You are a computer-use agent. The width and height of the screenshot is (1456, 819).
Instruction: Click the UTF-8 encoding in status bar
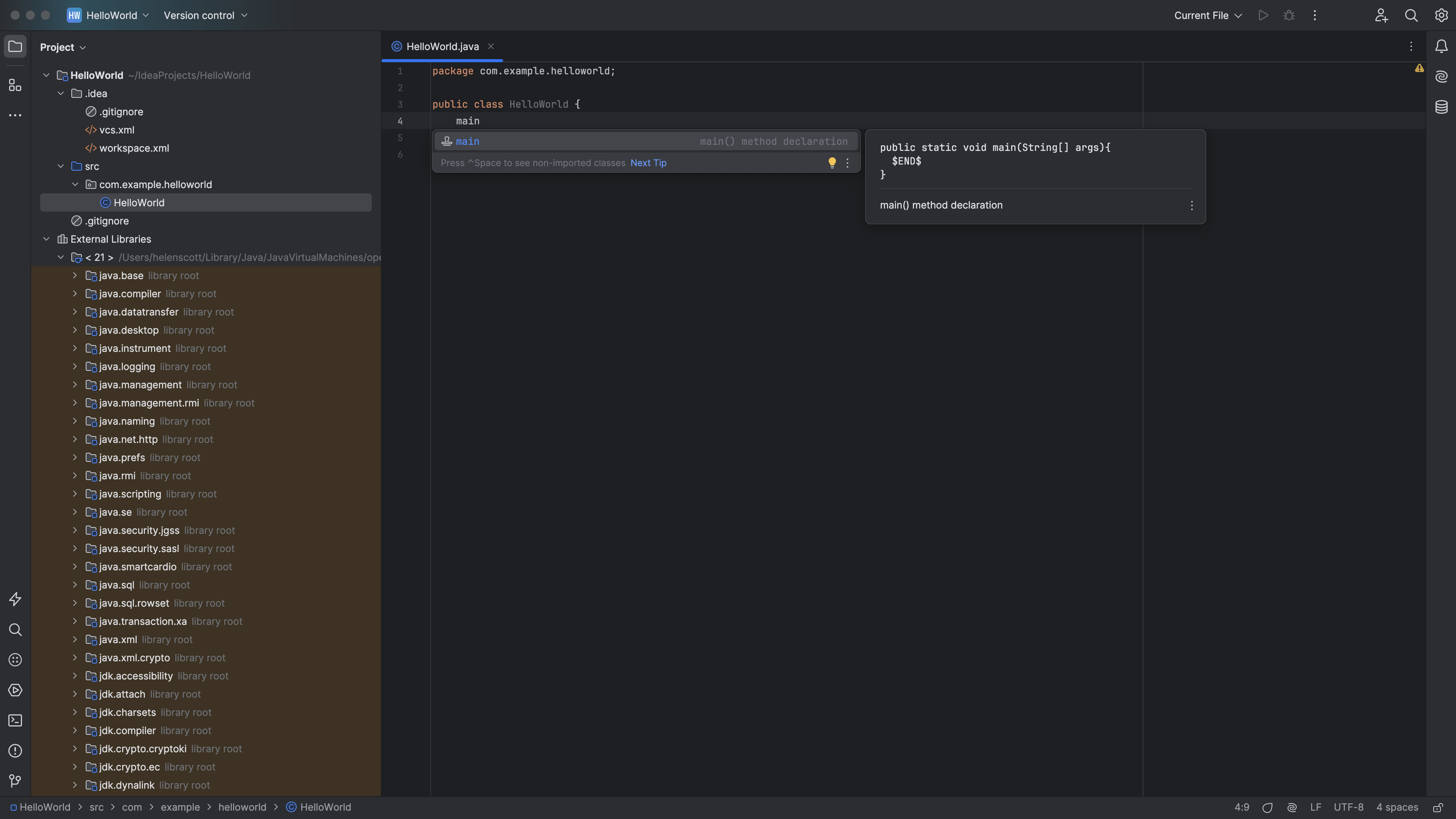coord(1348,807)
